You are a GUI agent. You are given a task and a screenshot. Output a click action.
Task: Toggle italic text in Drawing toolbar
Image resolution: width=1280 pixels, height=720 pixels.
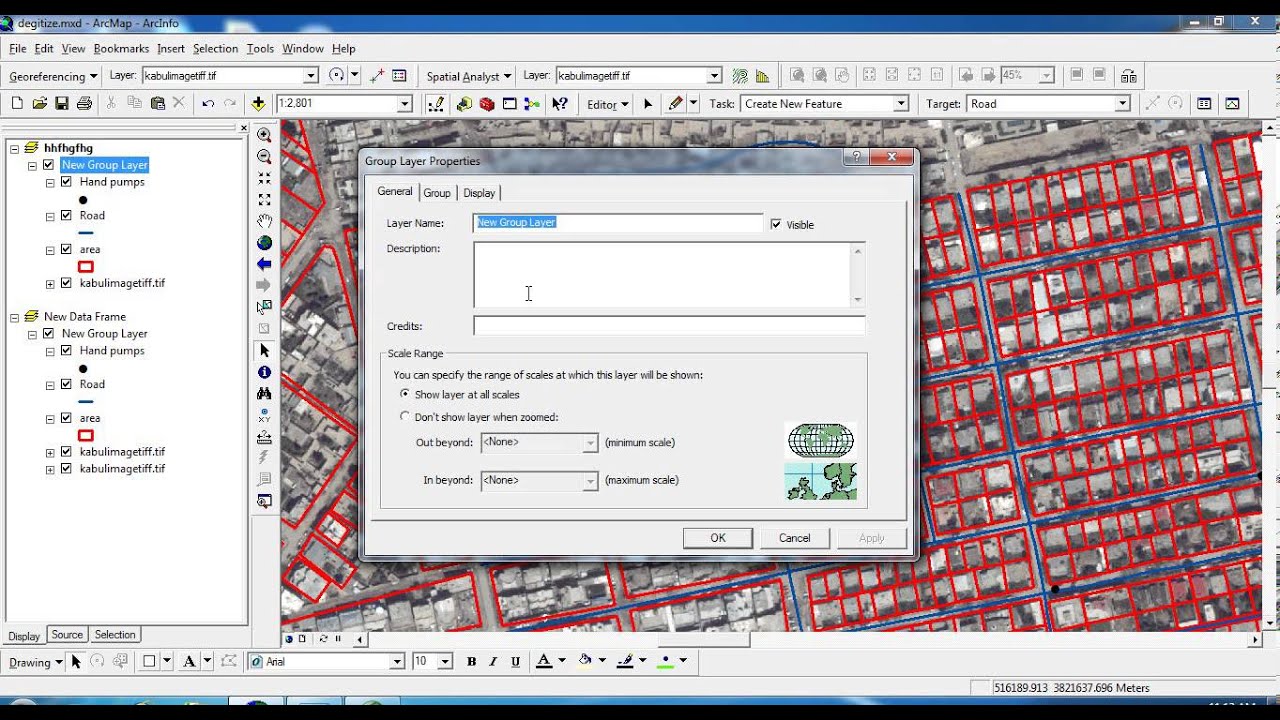(493, 661)
